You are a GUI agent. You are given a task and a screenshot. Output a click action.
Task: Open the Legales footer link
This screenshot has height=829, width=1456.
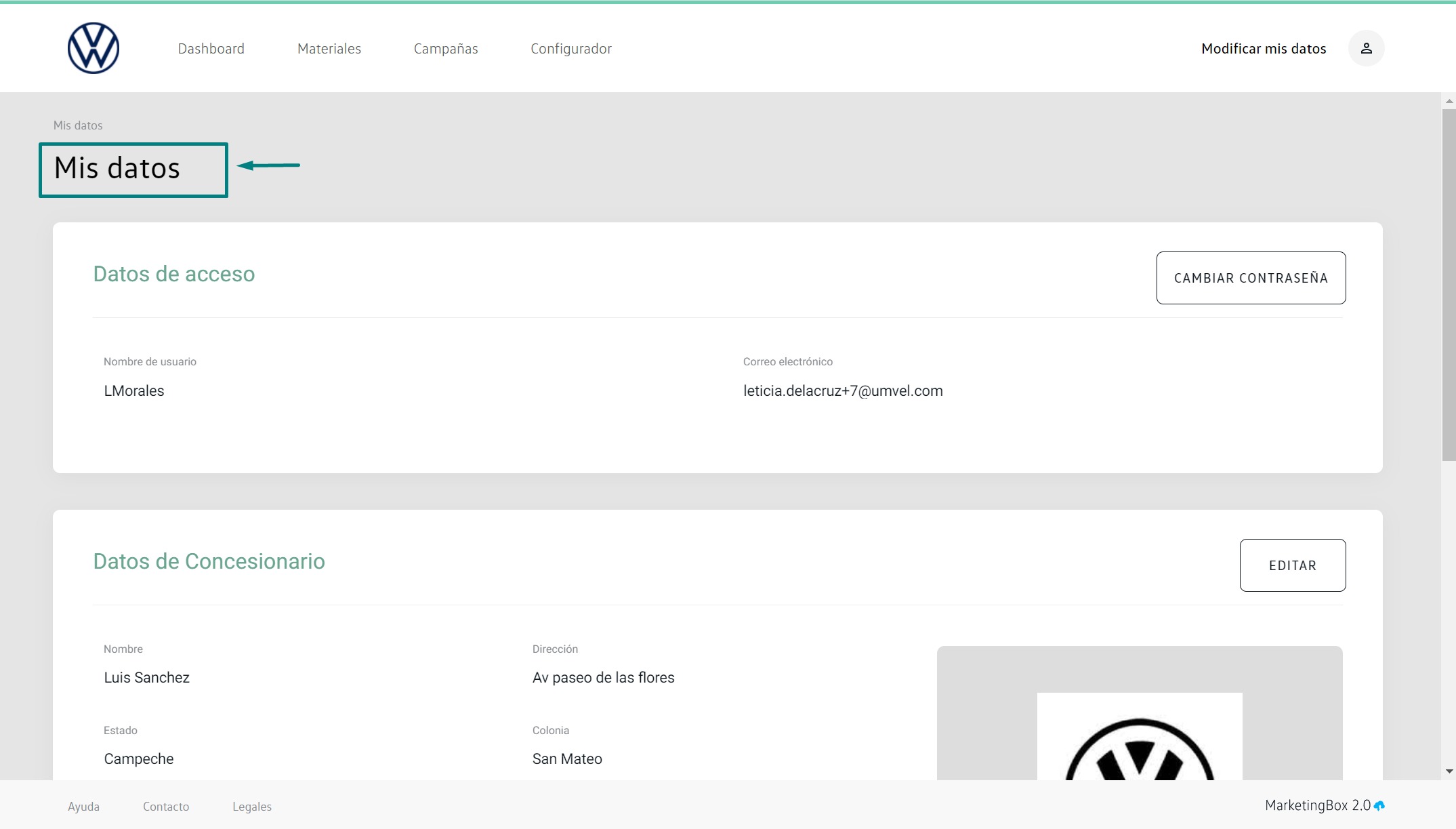point(252,807)
